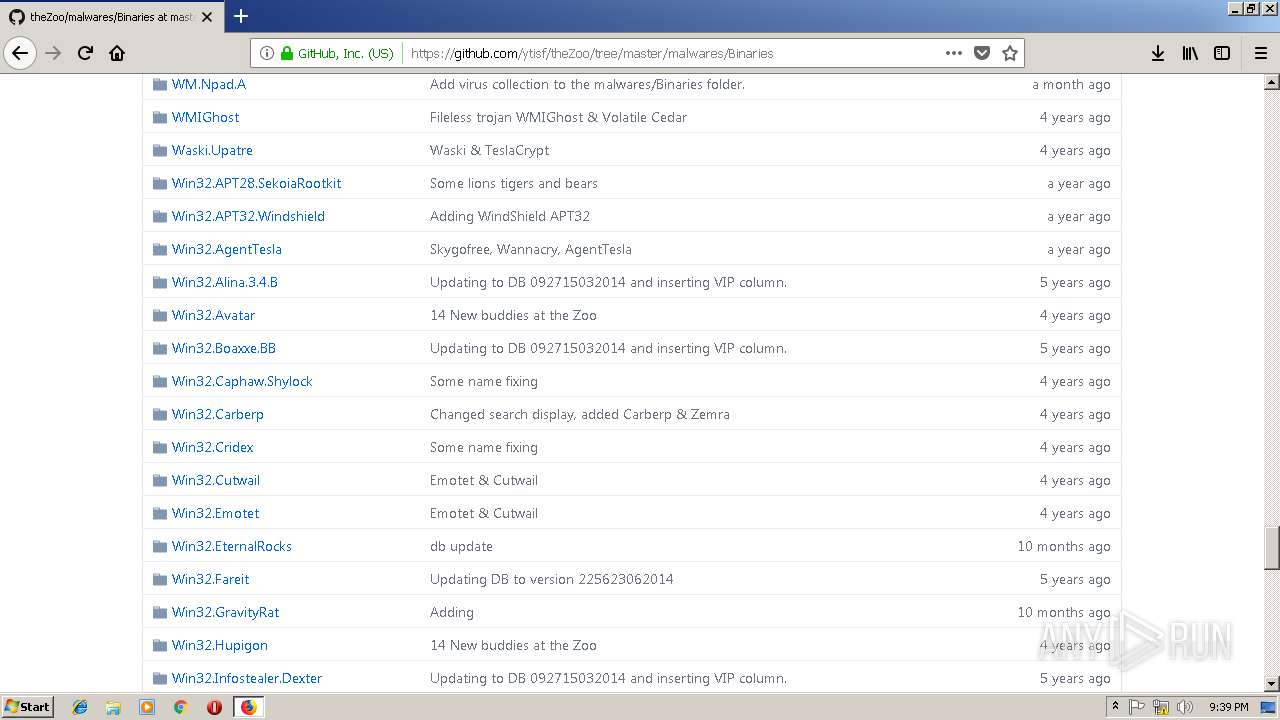This screenshot has height=720, width=1280.
Task: Open the Downloads panel
Action: point(1158,53)
